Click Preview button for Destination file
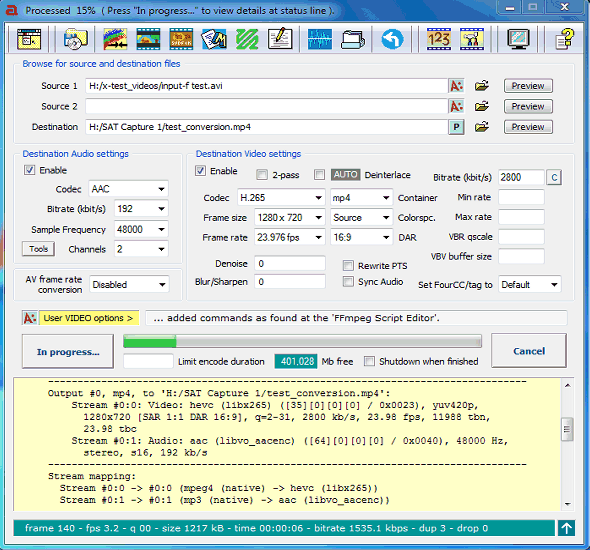Screen dimensions: 590x550 [528, 127]
